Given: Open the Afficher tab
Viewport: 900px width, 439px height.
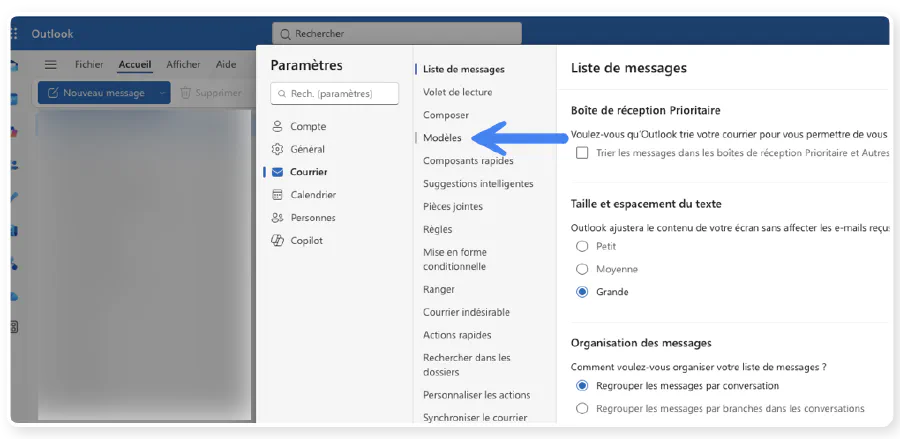Looking at the screenshot, I should point(183,65).
